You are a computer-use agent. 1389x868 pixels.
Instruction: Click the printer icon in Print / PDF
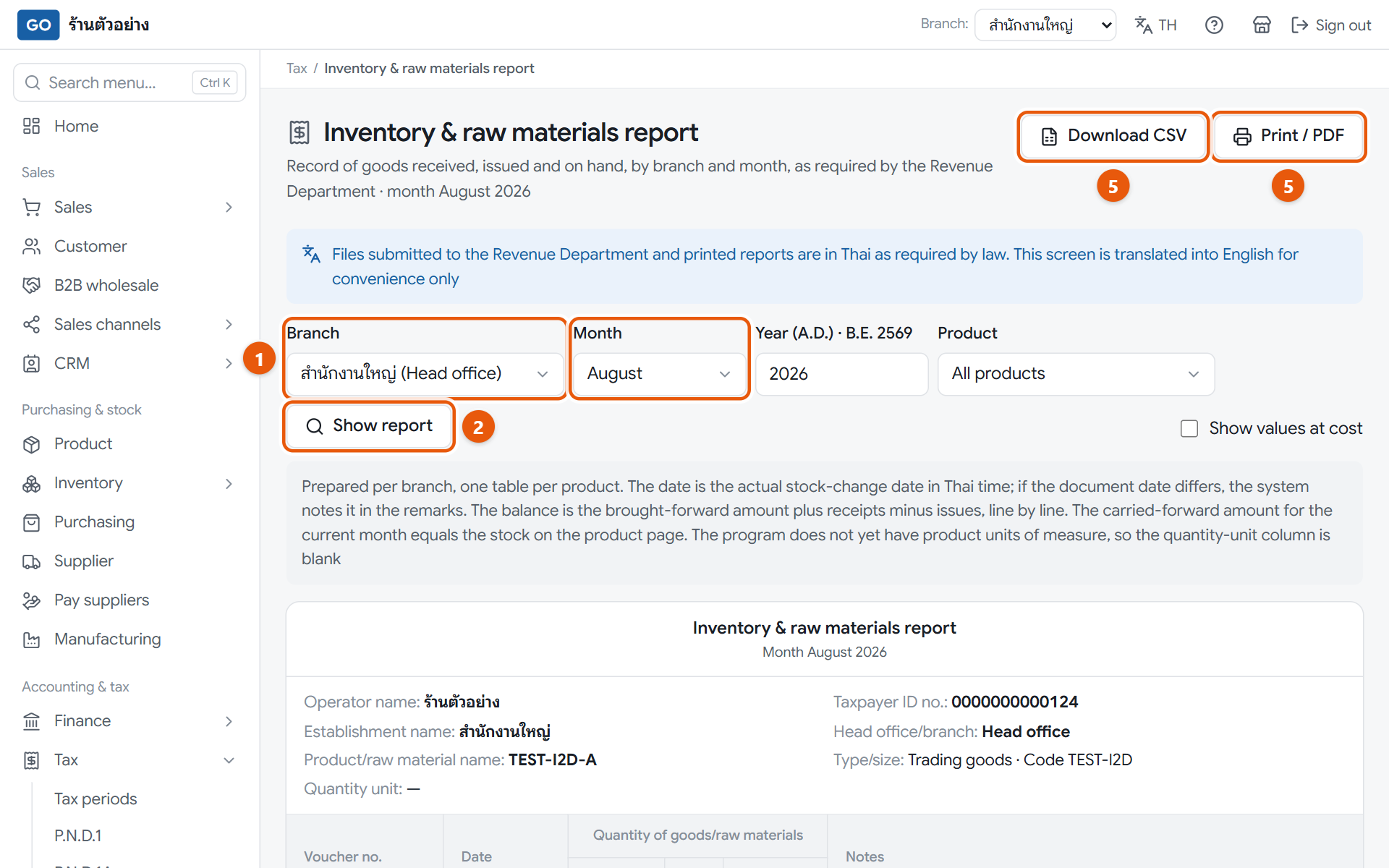pyautogui.click(x=1242, y=136)
